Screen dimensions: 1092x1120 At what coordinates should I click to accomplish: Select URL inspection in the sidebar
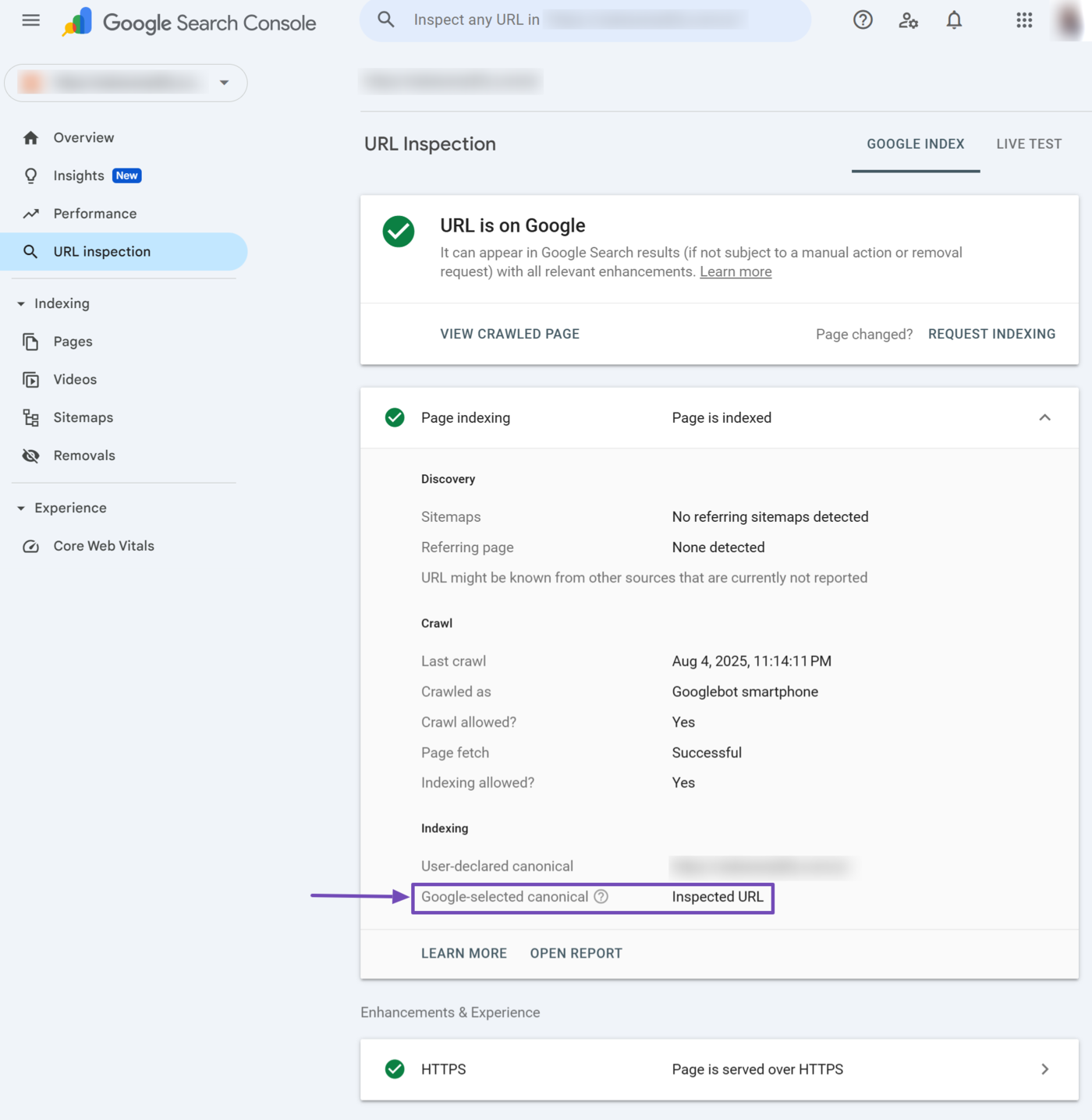tap(123, 252)
